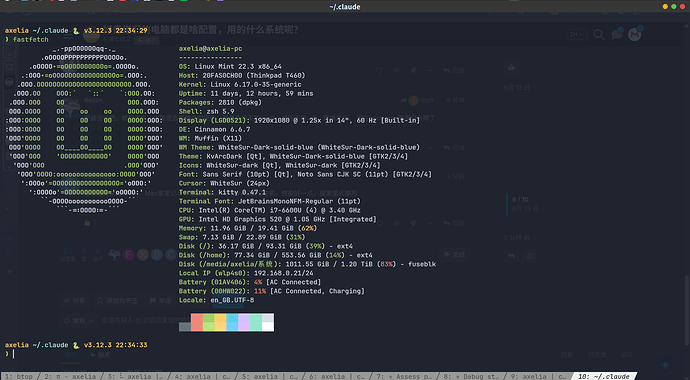Click 'Muffin (X11)' WM value

pyautogui.click(x=218, y=138)
